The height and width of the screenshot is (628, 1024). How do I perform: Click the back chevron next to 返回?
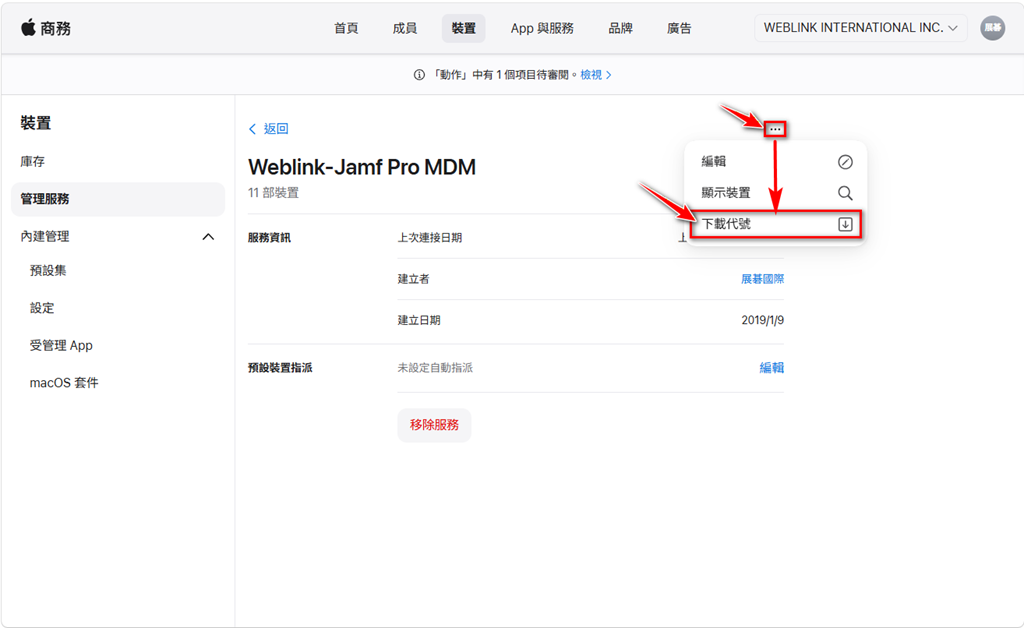point(252,129)
